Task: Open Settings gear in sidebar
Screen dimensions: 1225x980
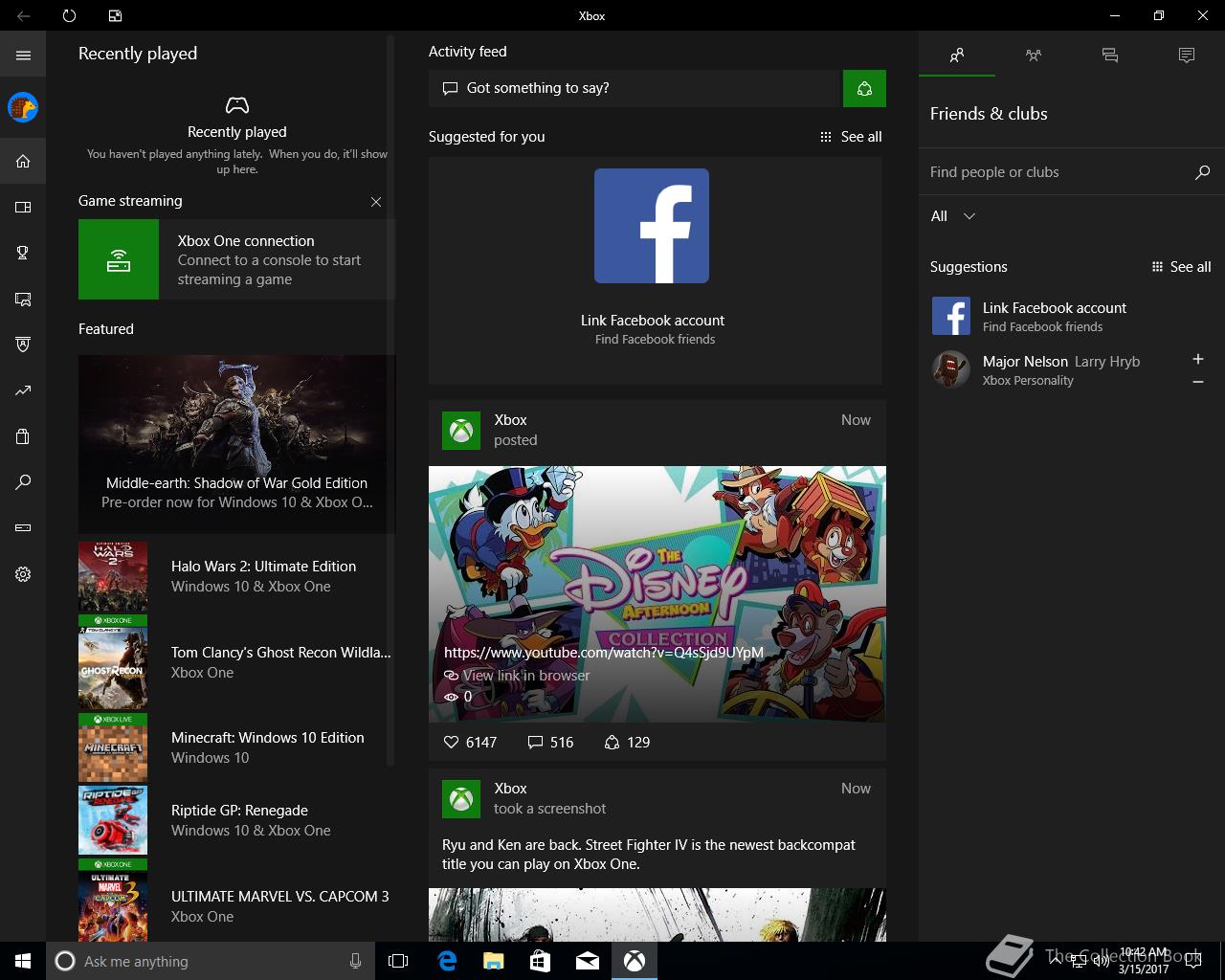Action: click(x=23, y=574)
